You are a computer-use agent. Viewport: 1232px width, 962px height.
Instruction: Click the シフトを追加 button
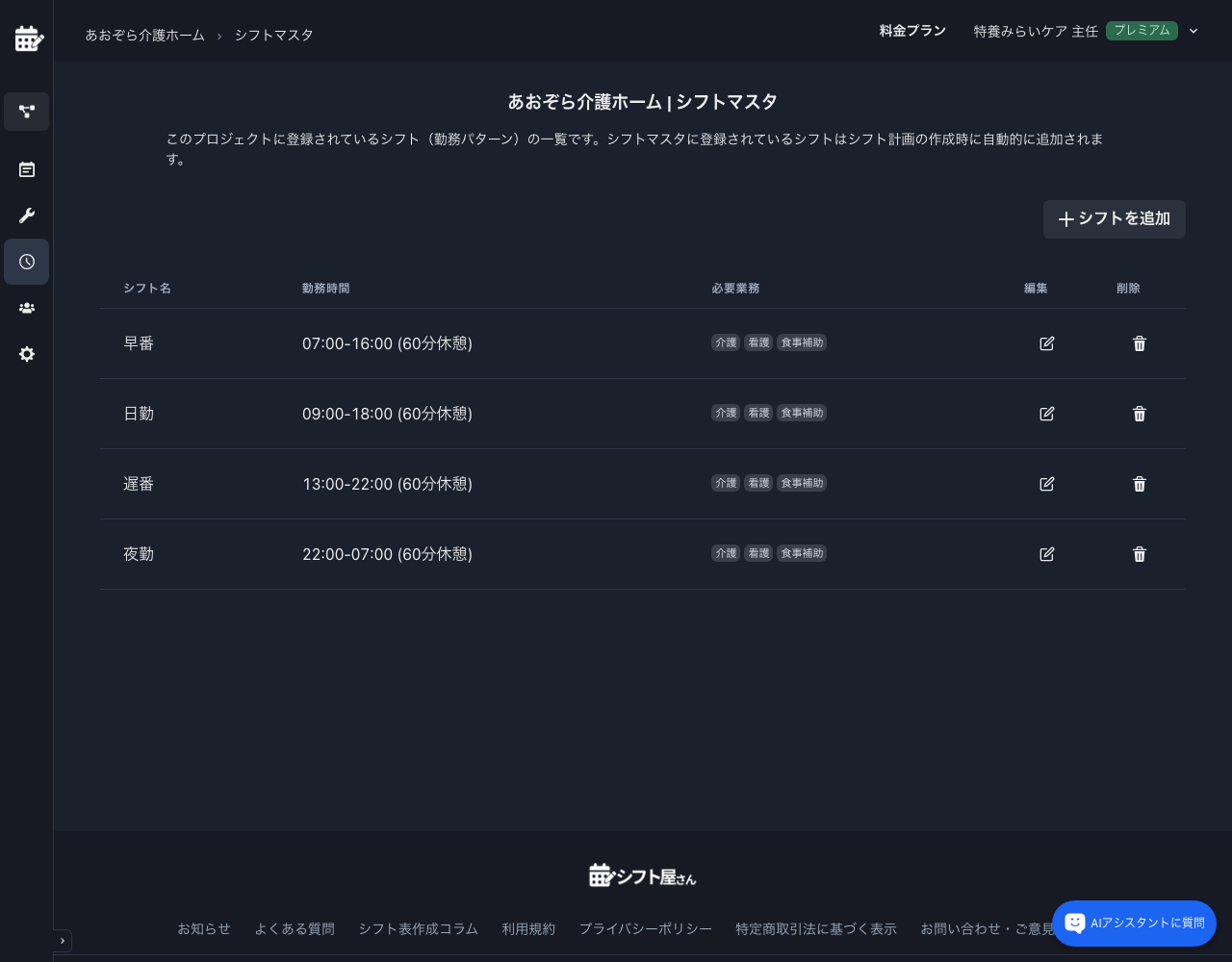[x=1114, y=219]
